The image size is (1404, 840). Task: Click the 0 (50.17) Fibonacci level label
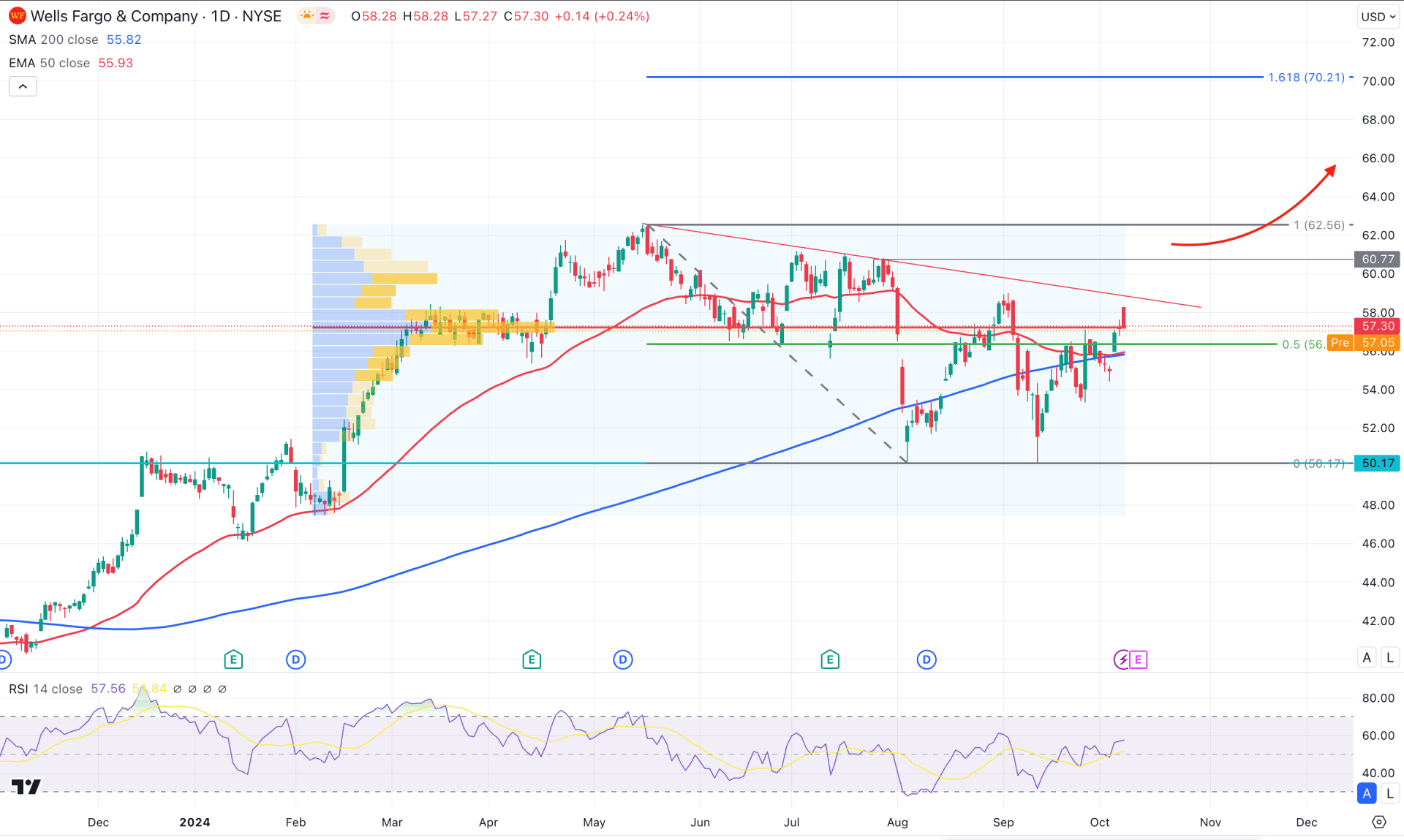tap(1318, 463)
